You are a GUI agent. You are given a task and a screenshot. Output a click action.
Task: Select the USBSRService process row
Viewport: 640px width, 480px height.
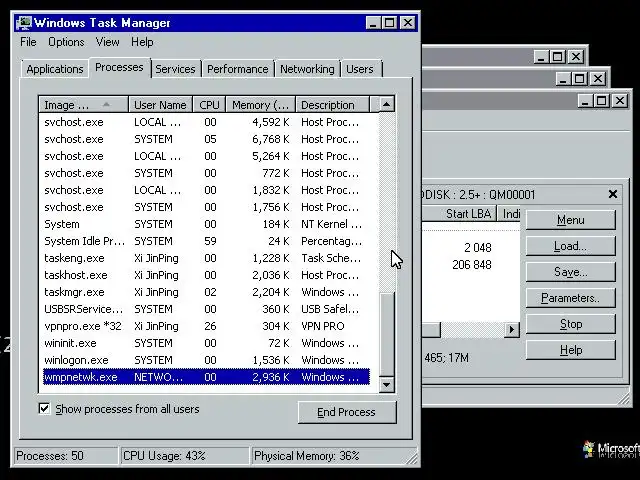[206, 309]
